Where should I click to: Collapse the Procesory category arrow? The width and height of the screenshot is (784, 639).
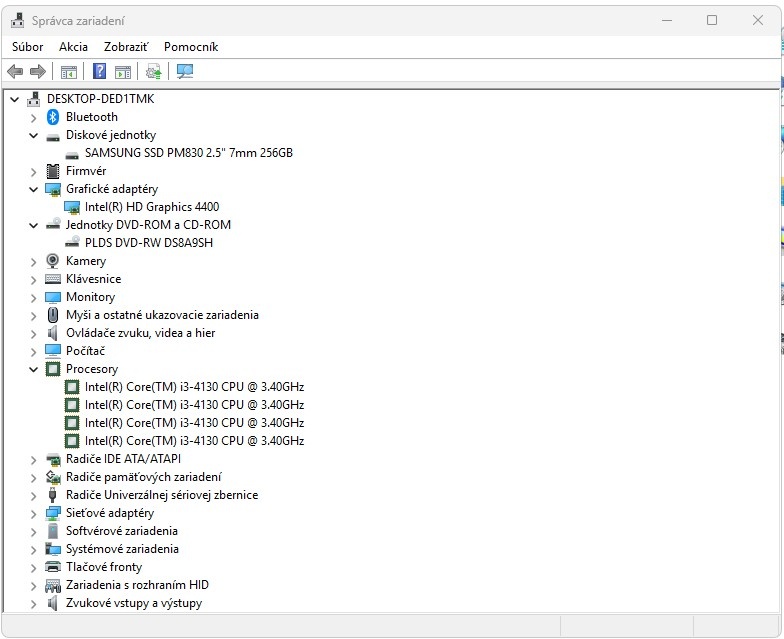(x=34, y=370)
